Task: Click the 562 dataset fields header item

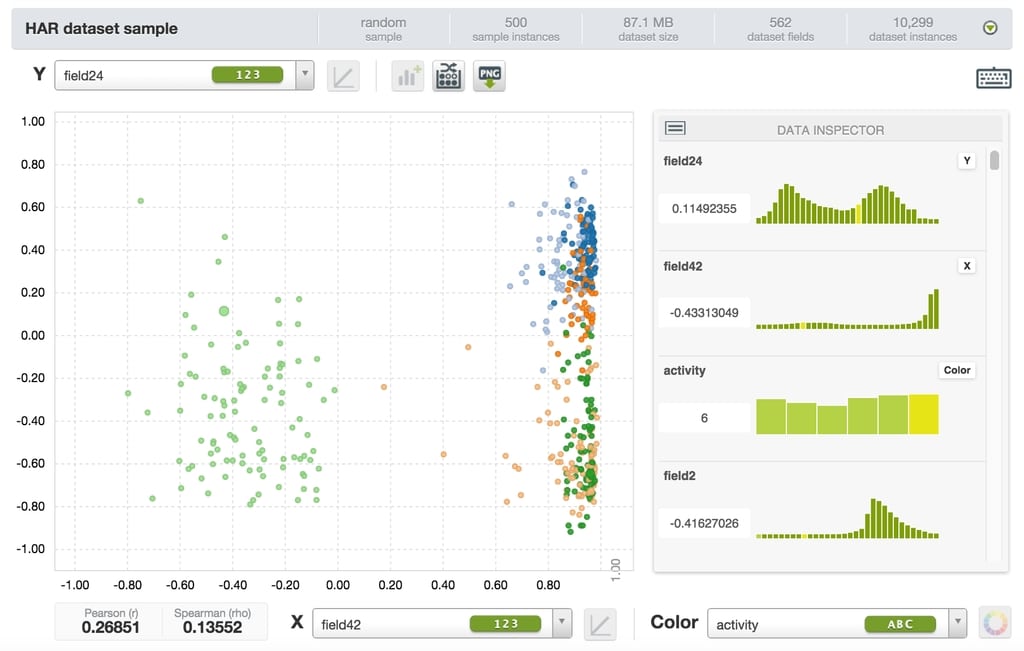Action: pyautogui.click(x=780, y=29)
